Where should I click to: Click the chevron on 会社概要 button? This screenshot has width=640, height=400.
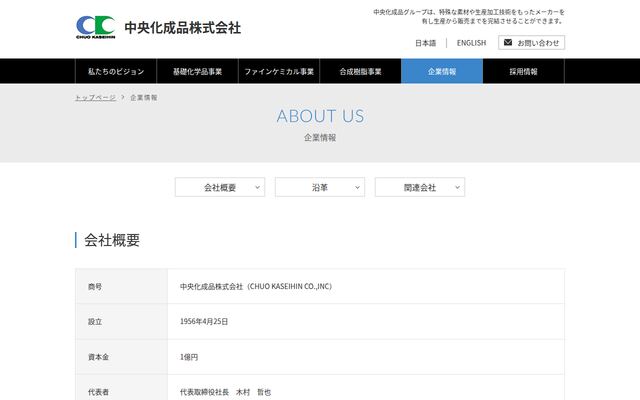pyautogui.click(x=257, y=187)
